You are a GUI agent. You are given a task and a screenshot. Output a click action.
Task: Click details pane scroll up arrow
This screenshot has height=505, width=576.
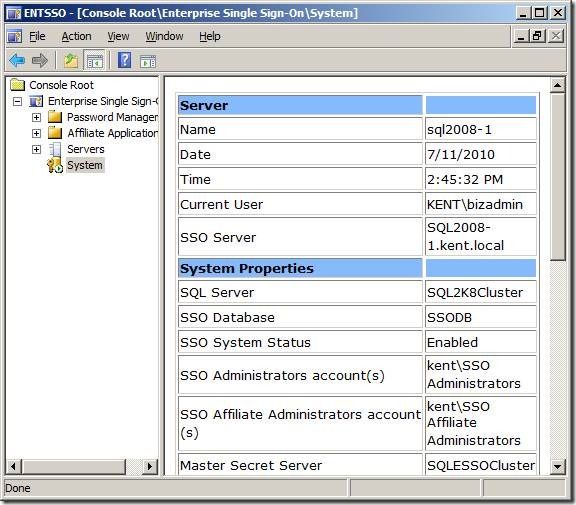(557, 85)
